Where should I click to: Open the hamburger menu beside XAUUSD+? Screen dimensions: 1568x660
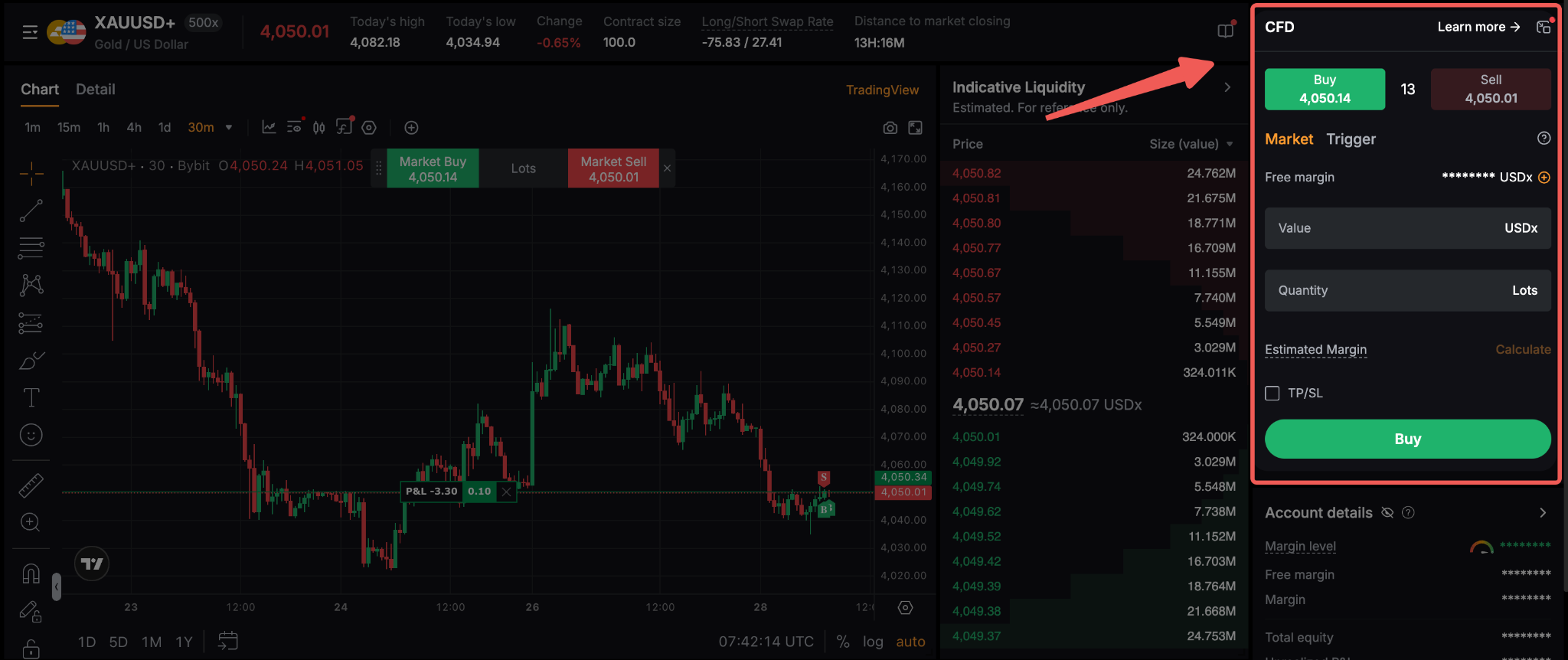30,32
